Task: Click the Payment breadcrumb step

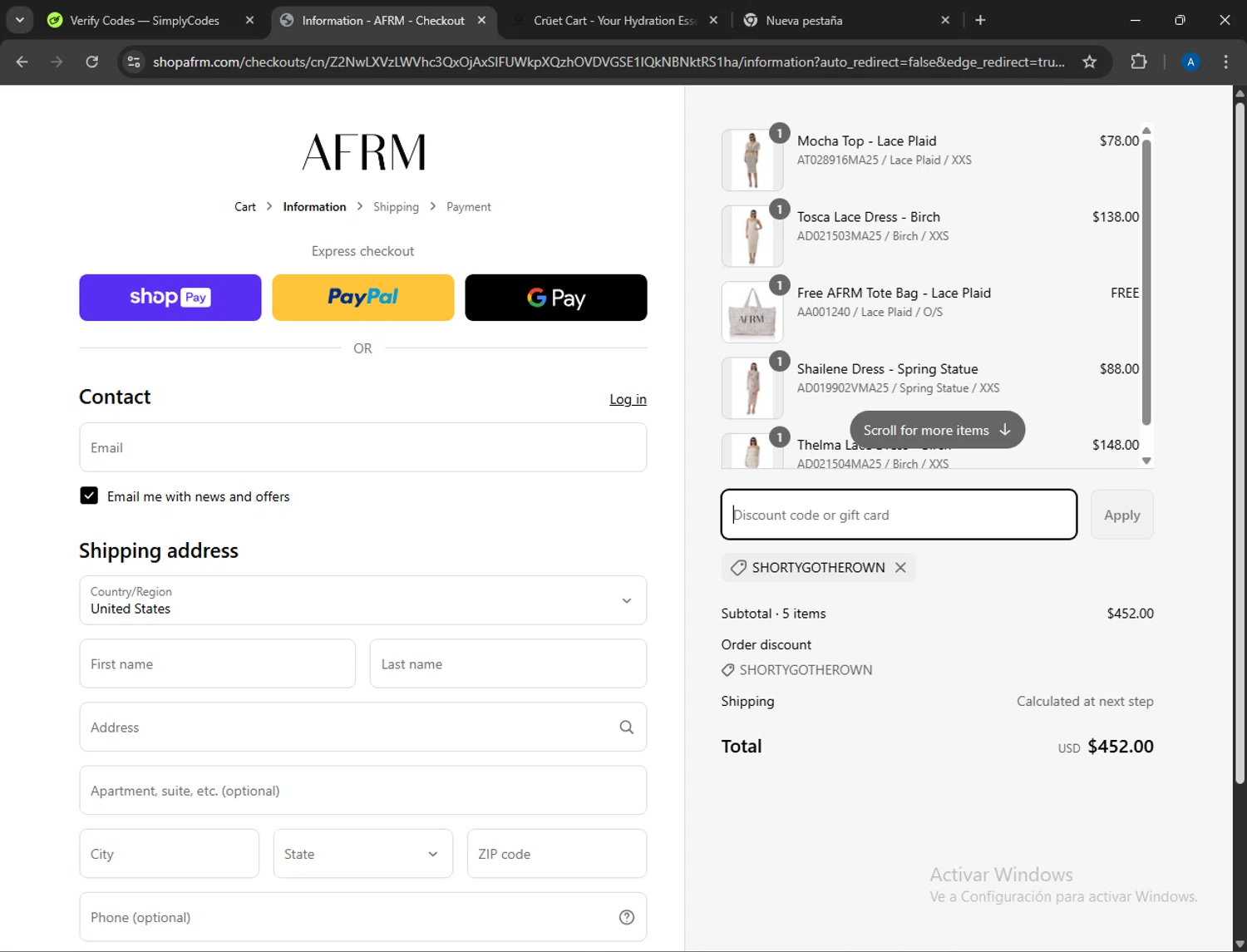Action: pos(469,207)
